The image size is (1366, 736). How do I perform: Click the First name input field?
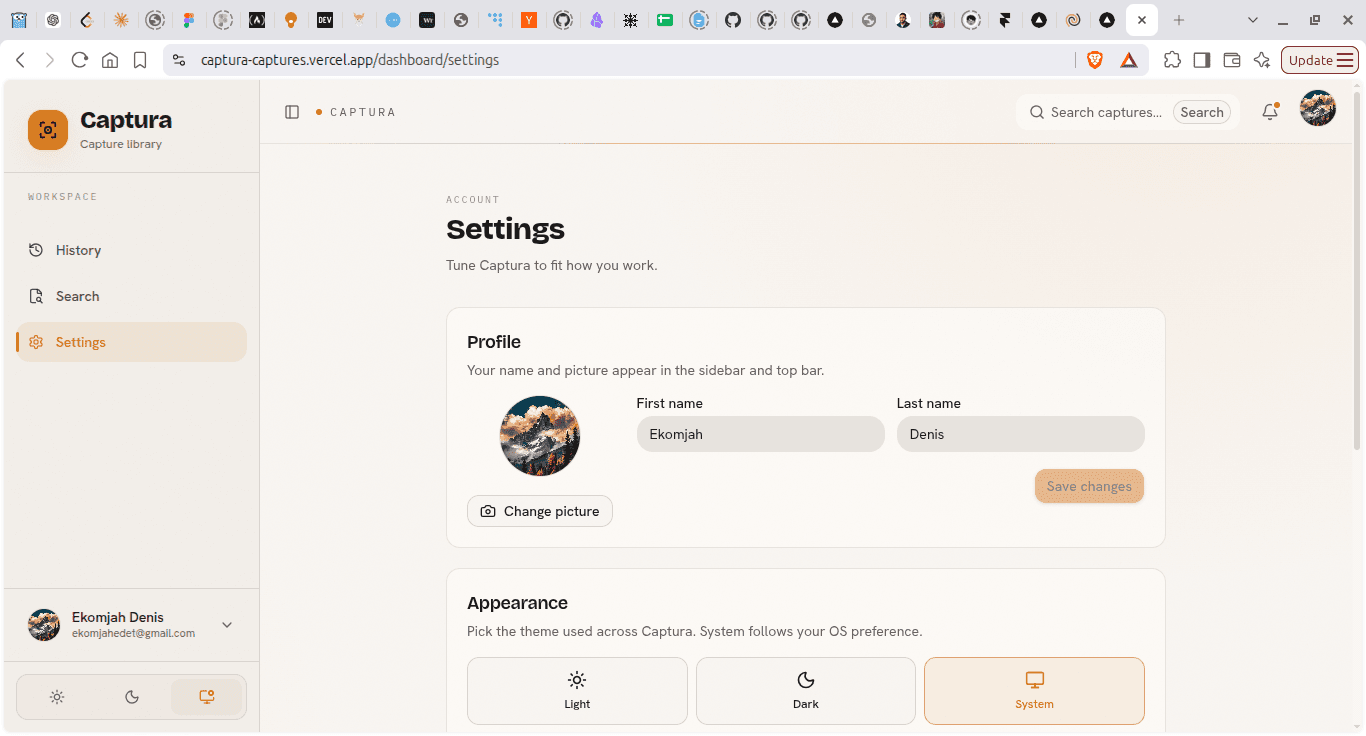click(x=761, y=434)
